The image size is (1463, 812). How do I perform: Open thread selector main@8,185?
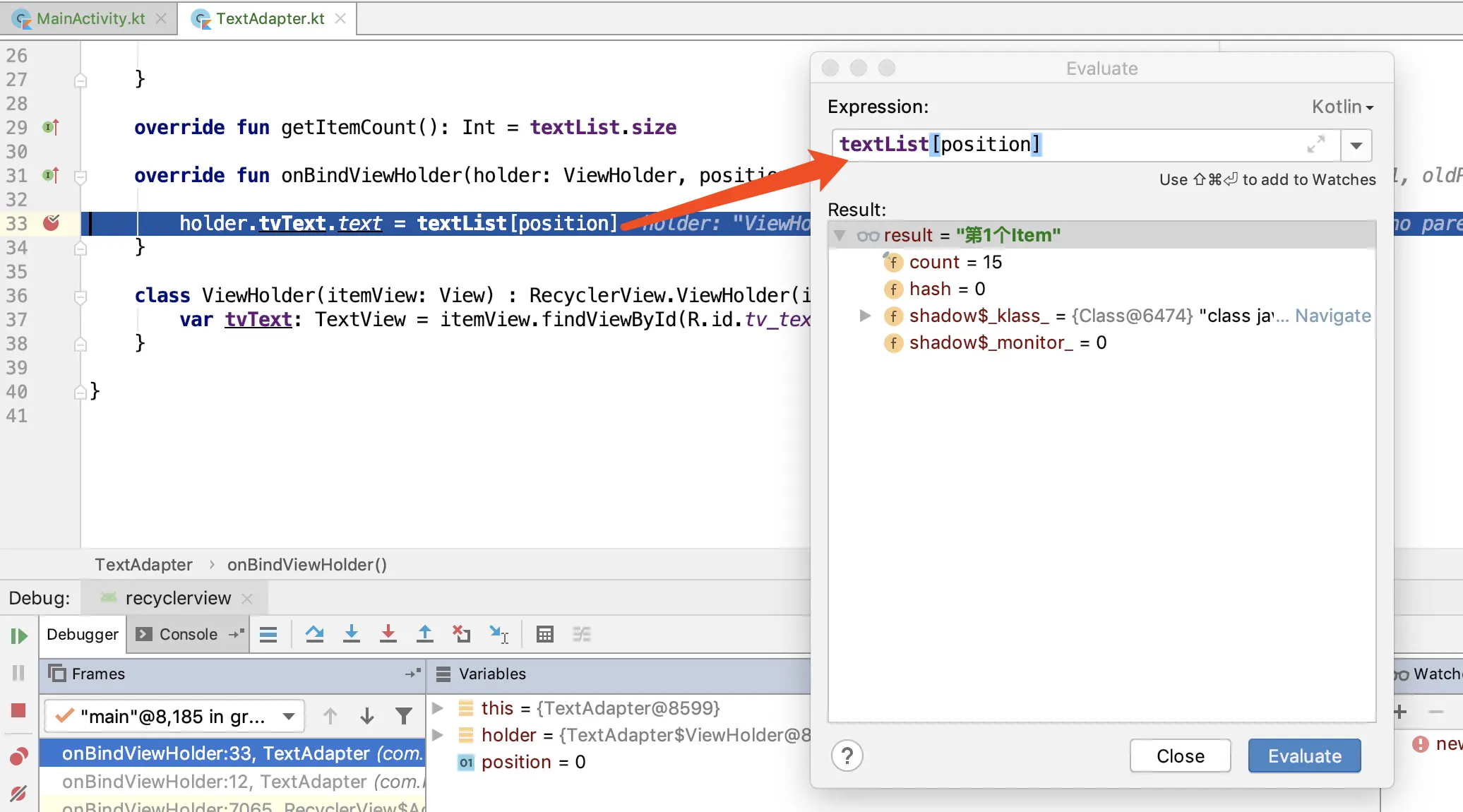click(x=174, y=717)
